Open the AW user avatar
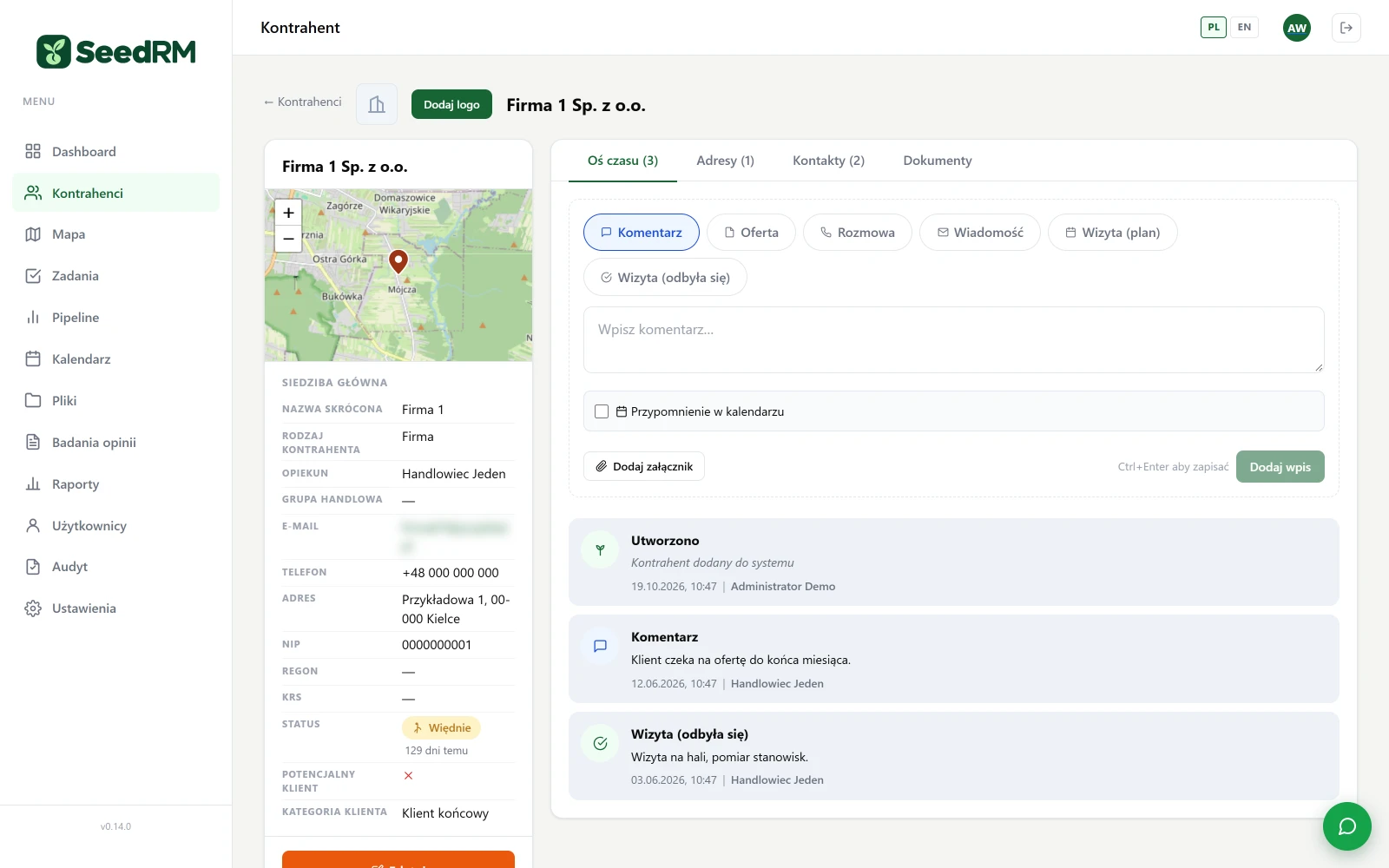Viewport: 1389px width, 868px height. pos(1297,28)
